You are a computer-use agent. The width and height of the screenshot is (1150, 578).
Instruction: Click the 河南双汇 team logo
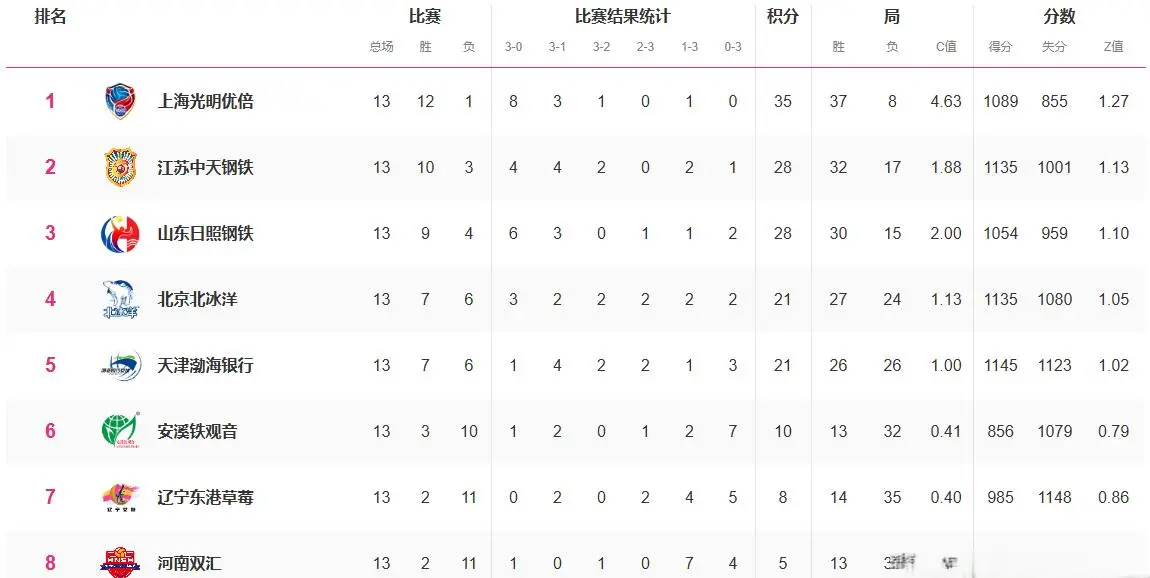[x=120, y=562]
